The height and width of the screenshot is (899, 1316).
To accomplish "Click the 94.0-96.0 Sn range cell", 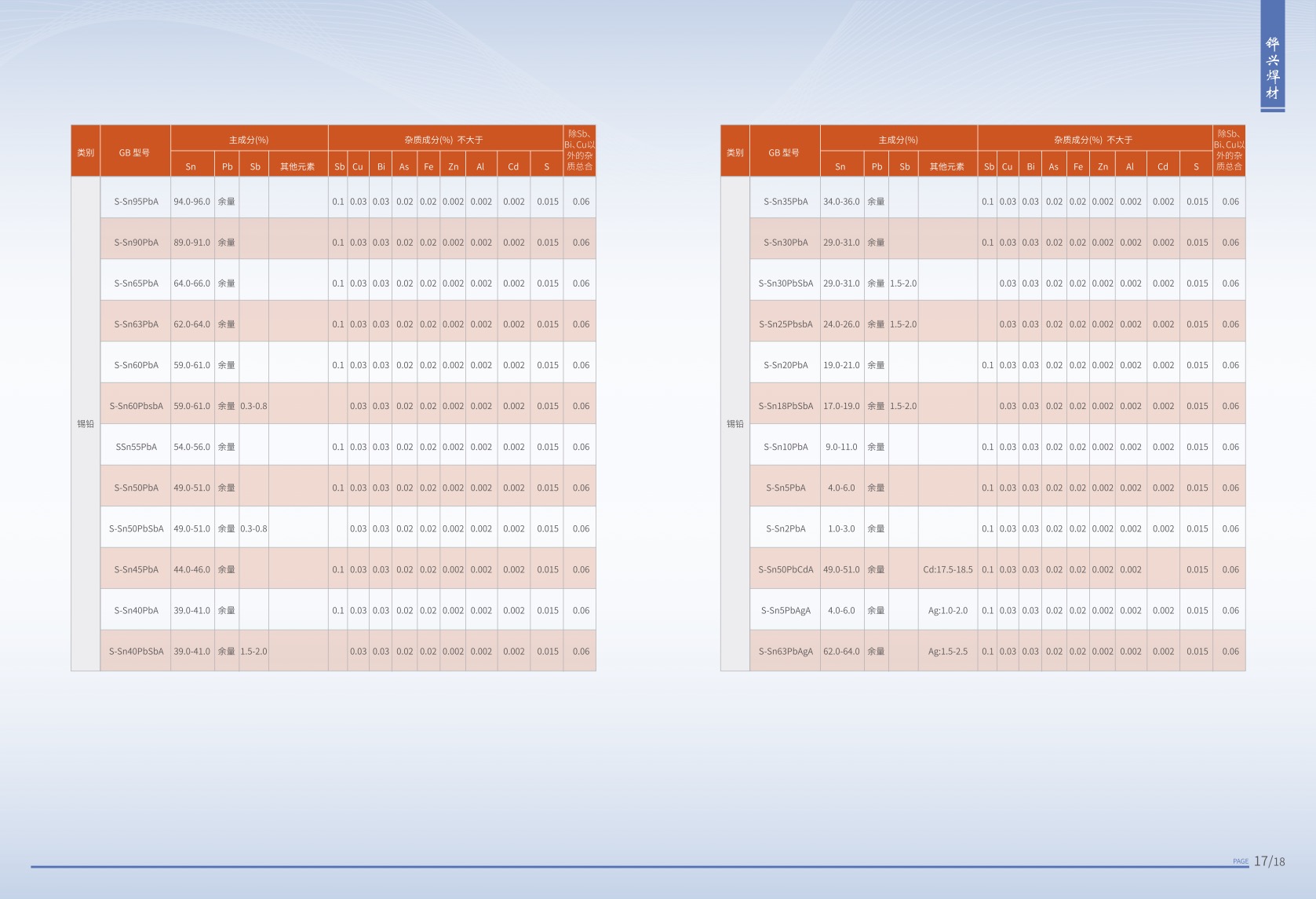I will (192, 202).
